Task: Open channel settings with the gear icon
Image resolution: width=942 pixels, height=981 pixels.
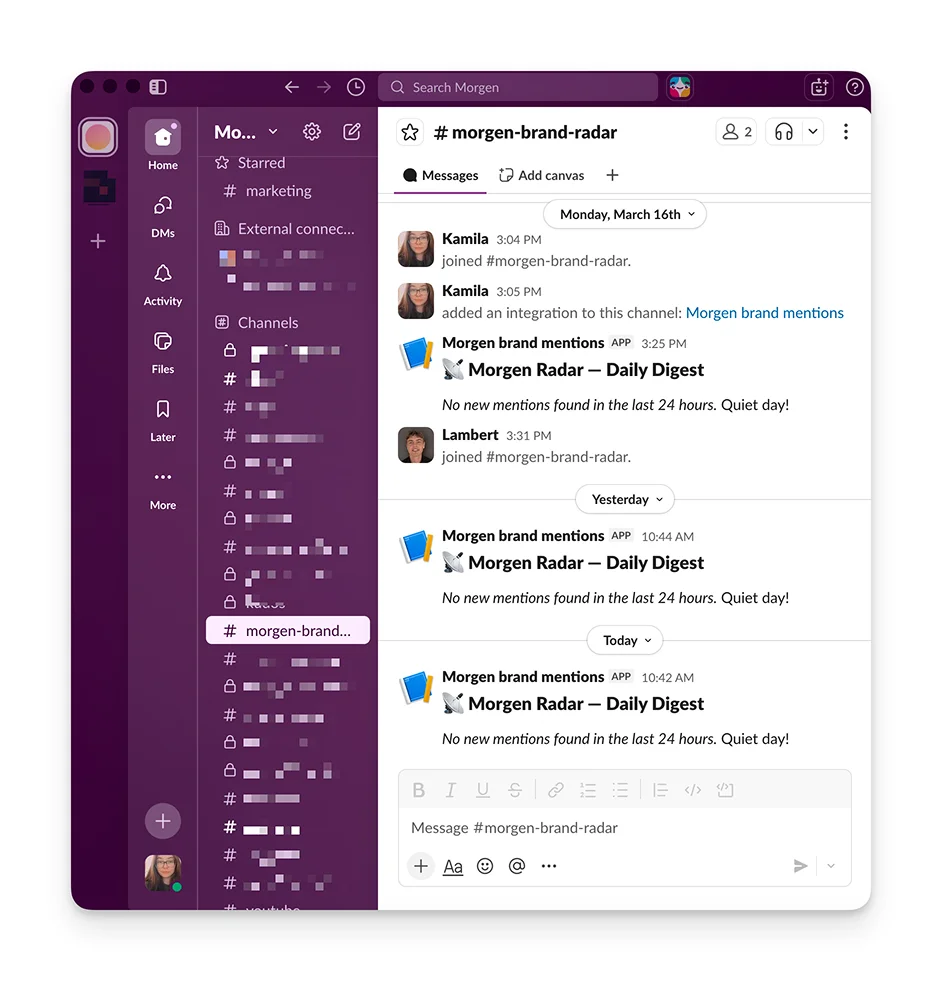Action: pos(311,131)
